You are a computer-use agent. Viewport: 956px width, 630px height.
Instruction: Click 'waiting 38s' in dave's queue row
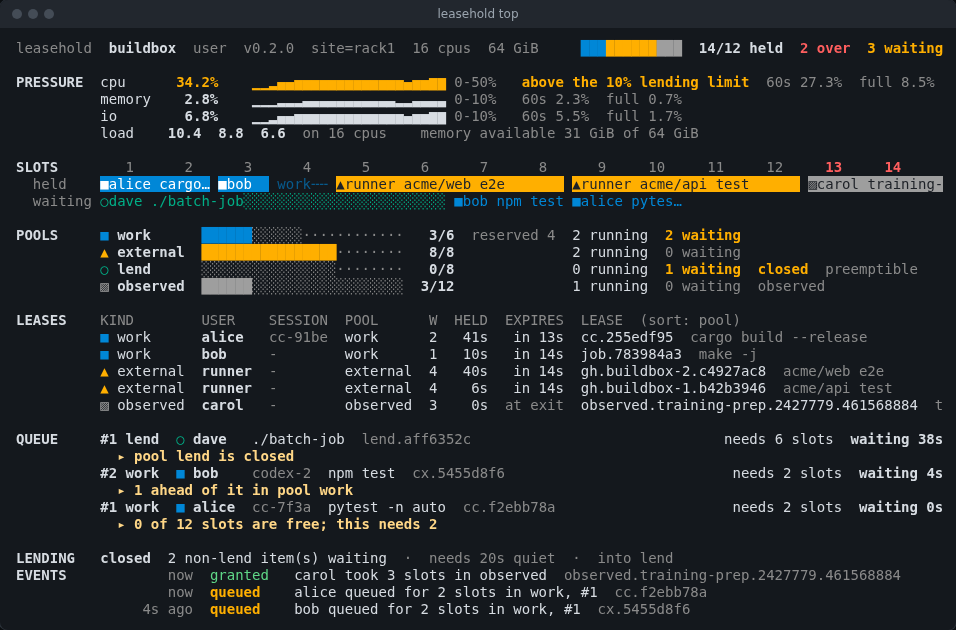pyautogui.click(x=896, y=440)
